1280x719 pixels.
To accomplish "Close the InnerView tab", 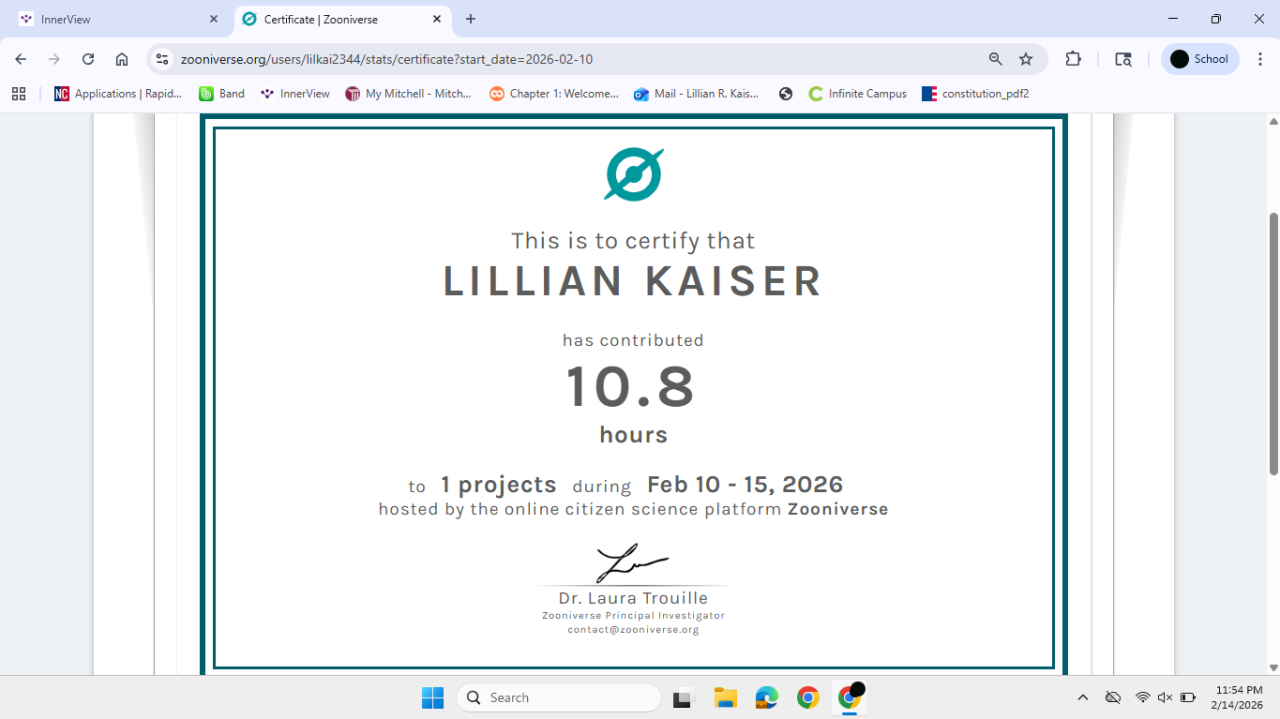I will tap(213, 19).
